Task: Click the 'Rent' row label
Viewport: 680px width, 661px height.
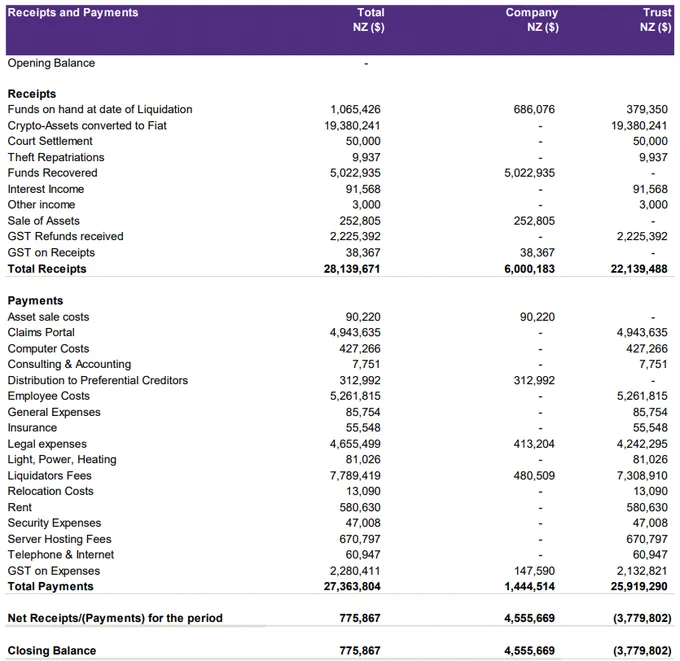Action: pos(20,507)
